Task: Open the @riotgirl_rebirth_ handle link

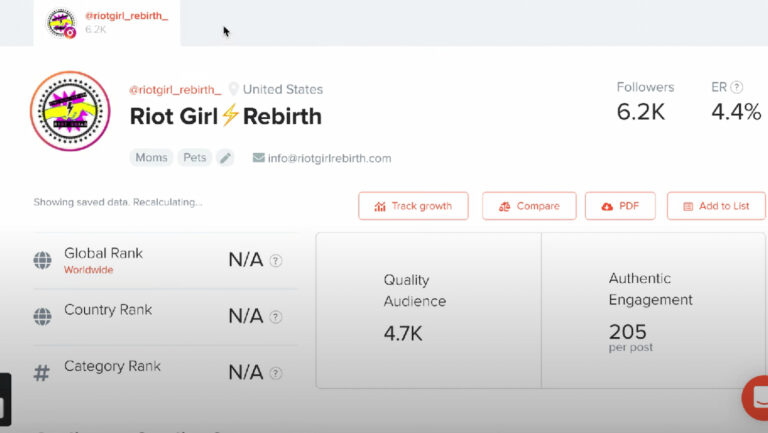Action: (175, 89)
